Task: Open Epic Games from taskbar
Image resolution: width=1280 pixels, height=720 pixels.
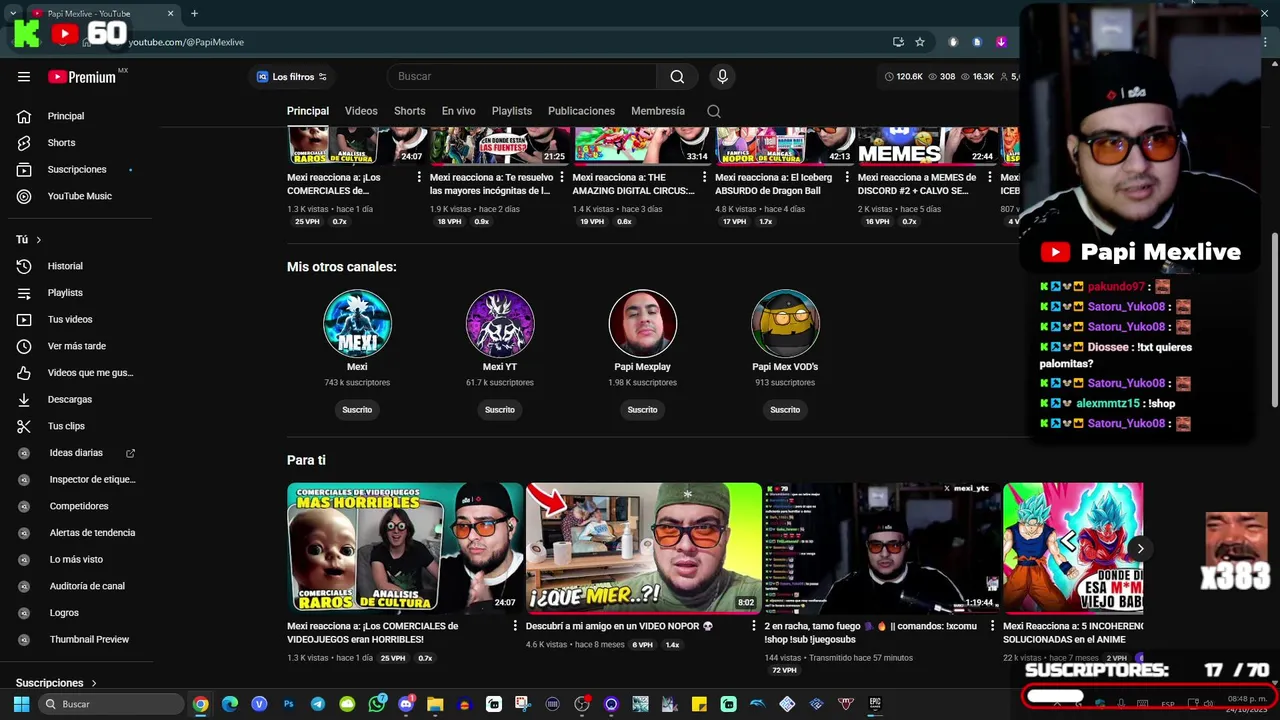Action: click(x=875, y=704)
